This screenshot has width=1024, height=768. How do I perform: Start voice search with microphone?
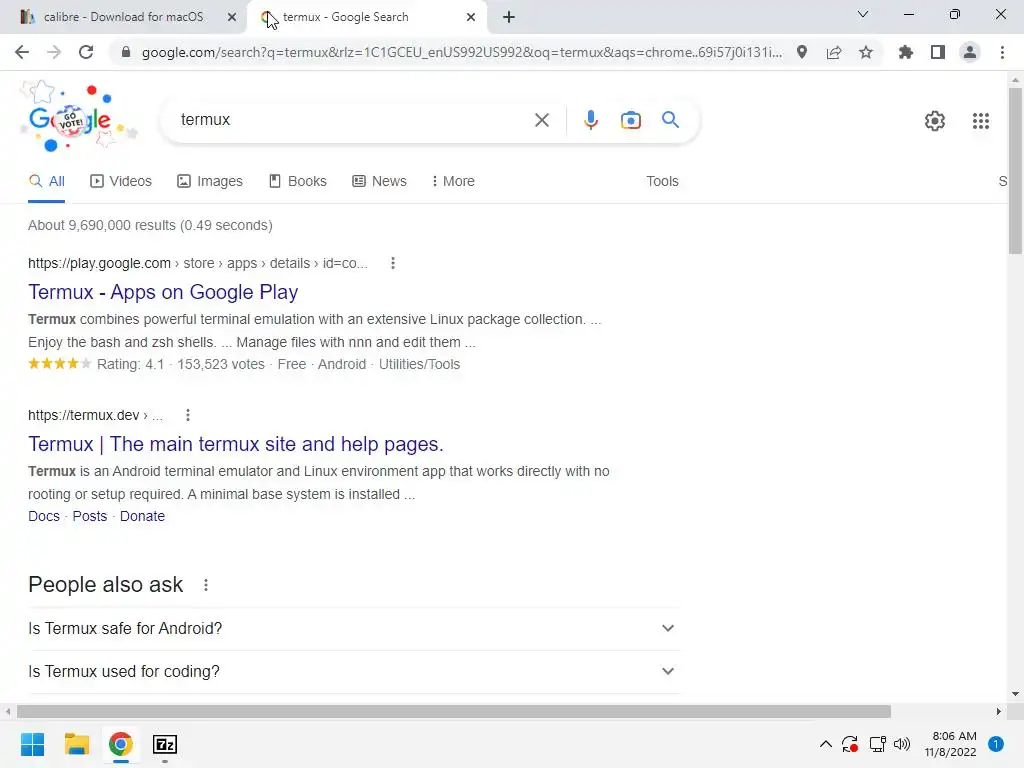[x=591, y=120]
